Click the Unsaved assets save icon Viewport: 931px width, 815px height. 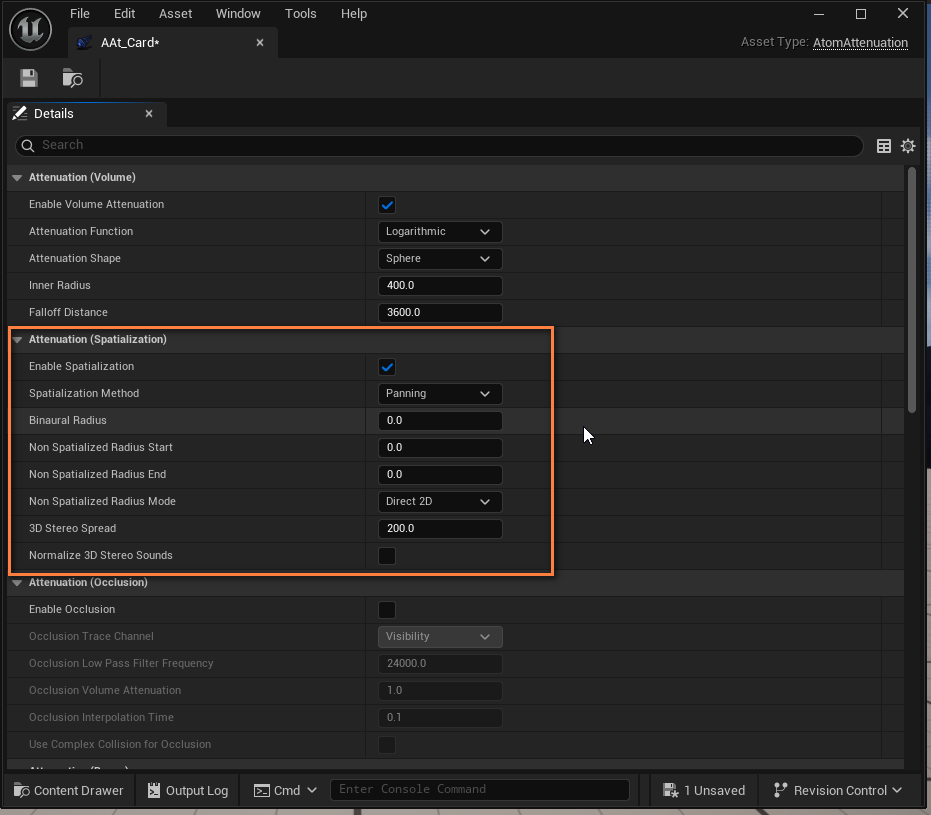coord(670,790)
